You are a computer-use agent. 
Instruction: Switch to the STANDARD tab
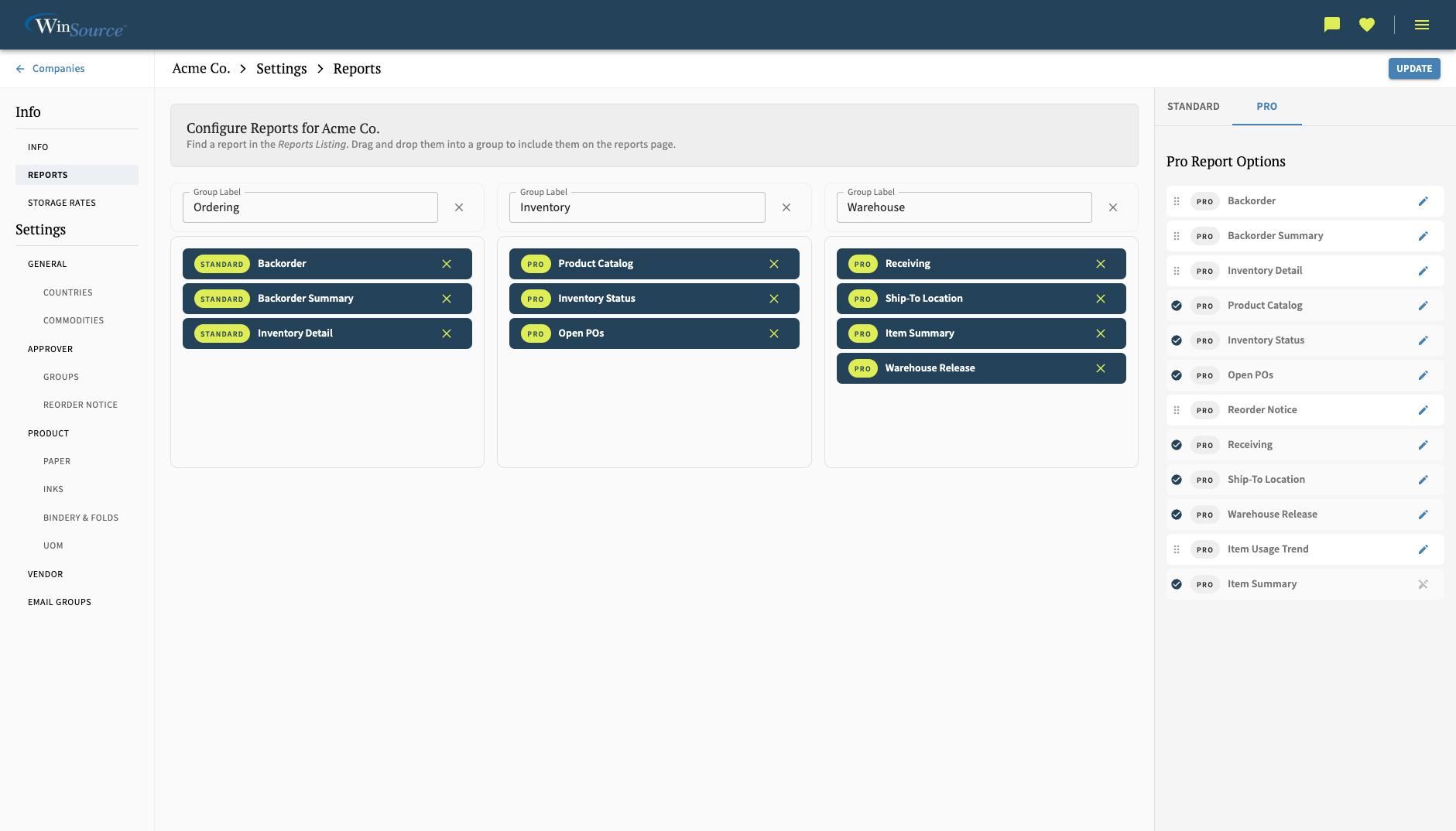pos(1194,106)
